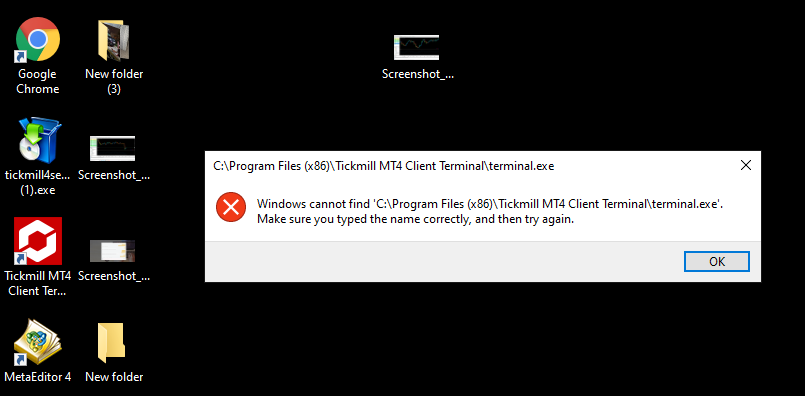Click the red error X icon in dialog
805x396 pixels.
click(231, 208)
